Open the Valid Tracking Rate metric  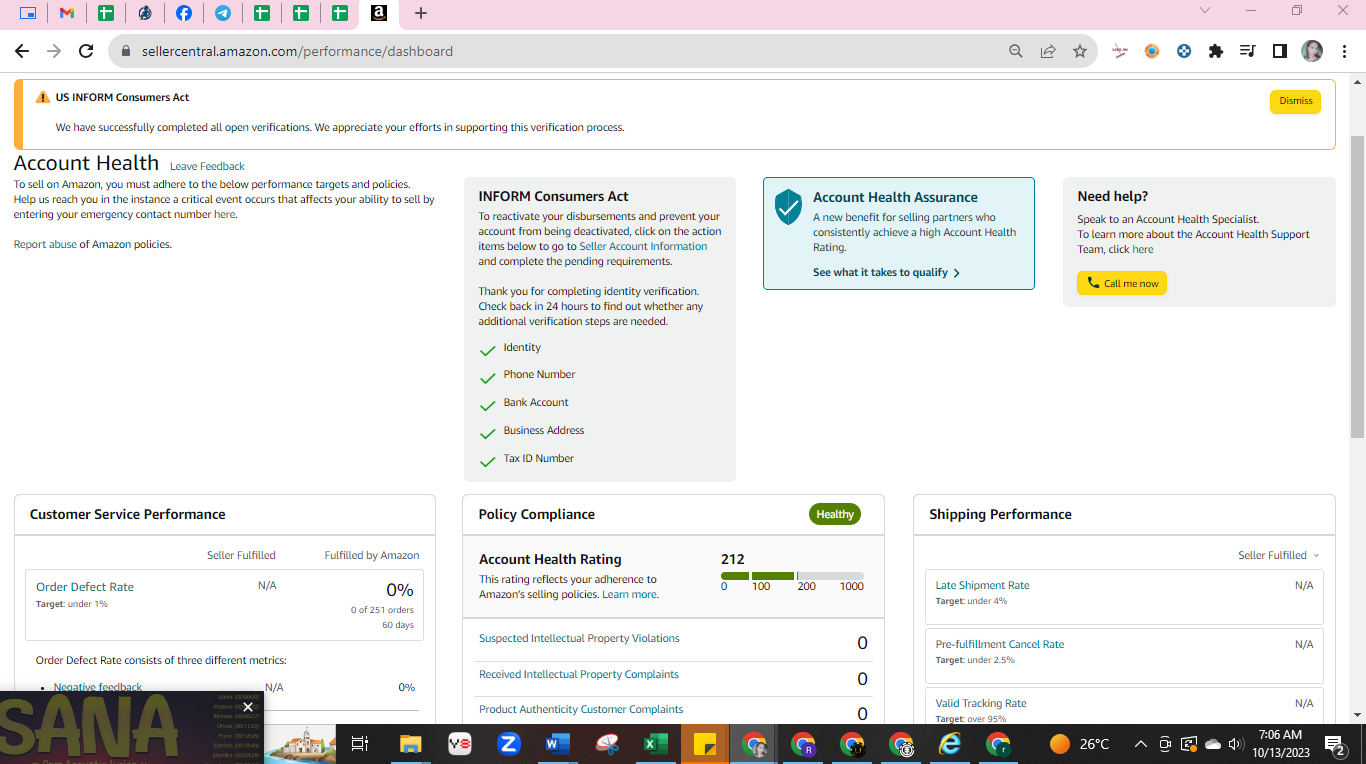coord(981,703)
